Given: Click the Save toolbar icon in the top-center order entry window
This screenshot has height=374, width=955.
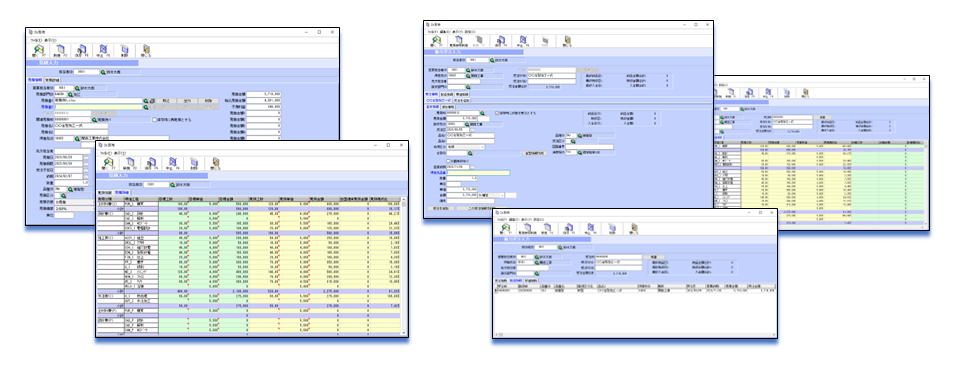Looking at the screenshot, I should [x=501, y=41].
